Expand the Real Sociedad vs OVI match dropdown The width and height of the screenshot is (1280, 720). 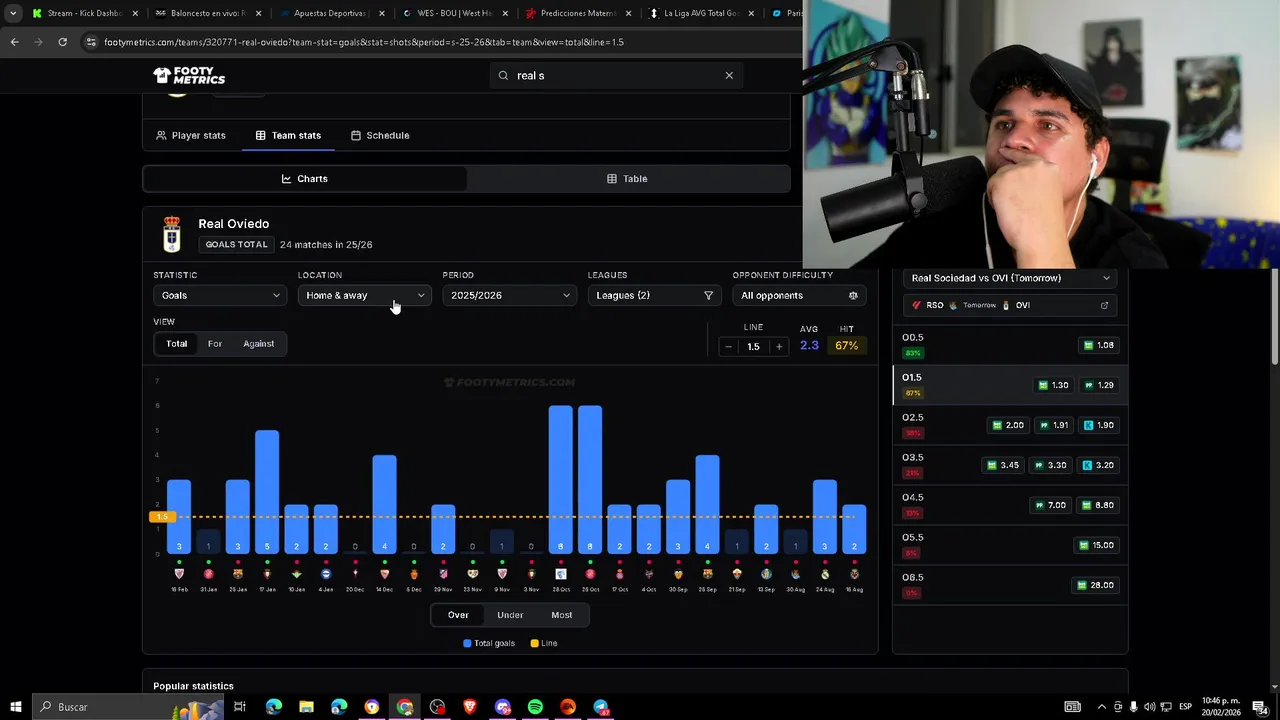pos(1010,278)
